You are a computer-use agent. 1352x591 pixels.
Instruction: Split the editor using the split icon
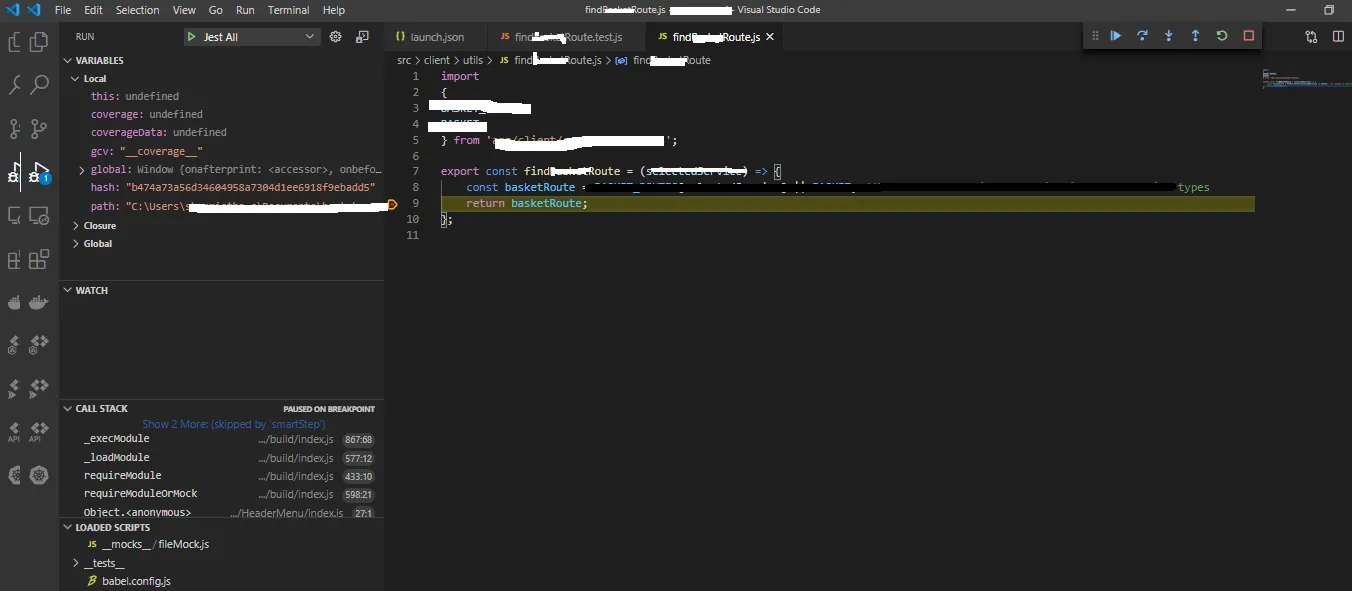click(1338, 37)
